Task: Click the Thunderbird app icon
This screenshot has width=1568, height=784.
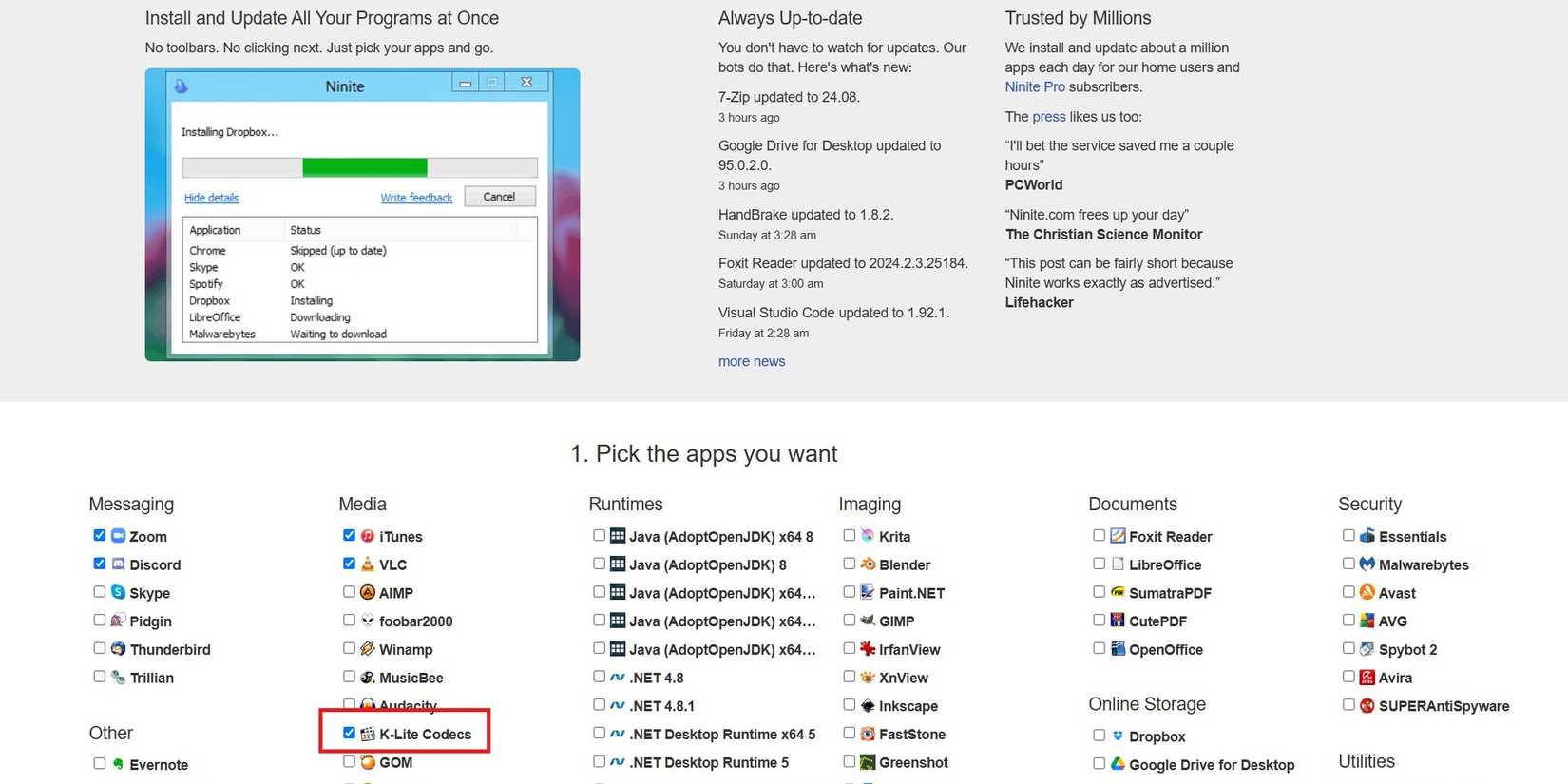Action: [119, 649]
